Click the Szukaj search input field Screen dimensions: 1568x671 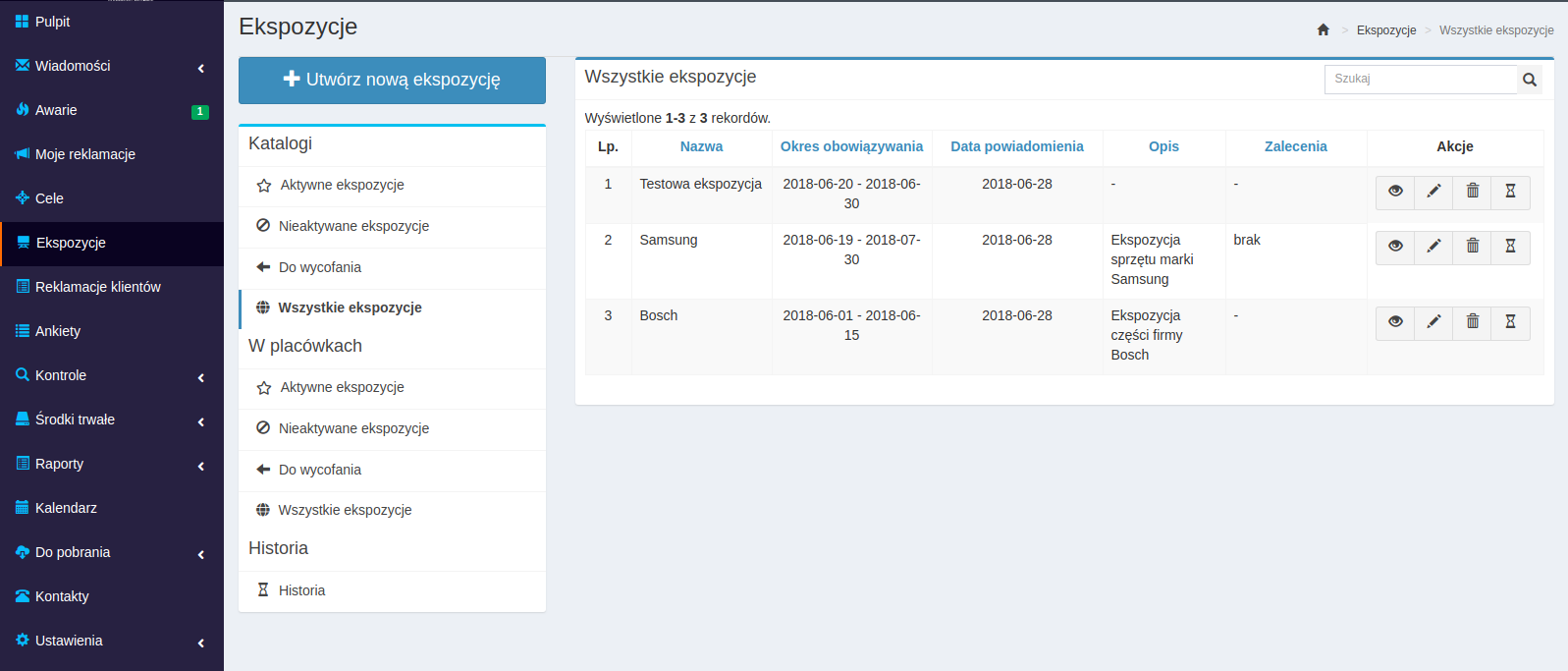1420,80
